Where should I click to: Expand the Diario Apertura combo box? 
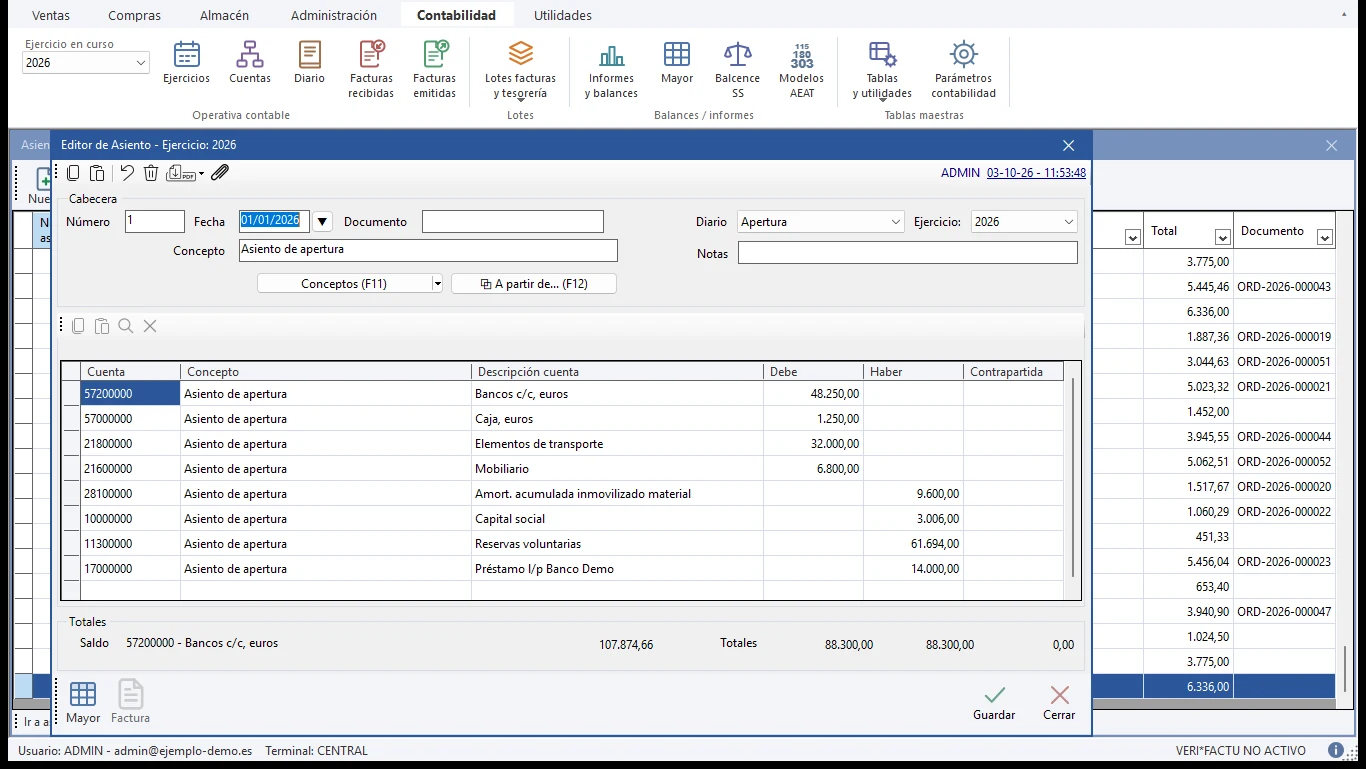coord(896,222)
